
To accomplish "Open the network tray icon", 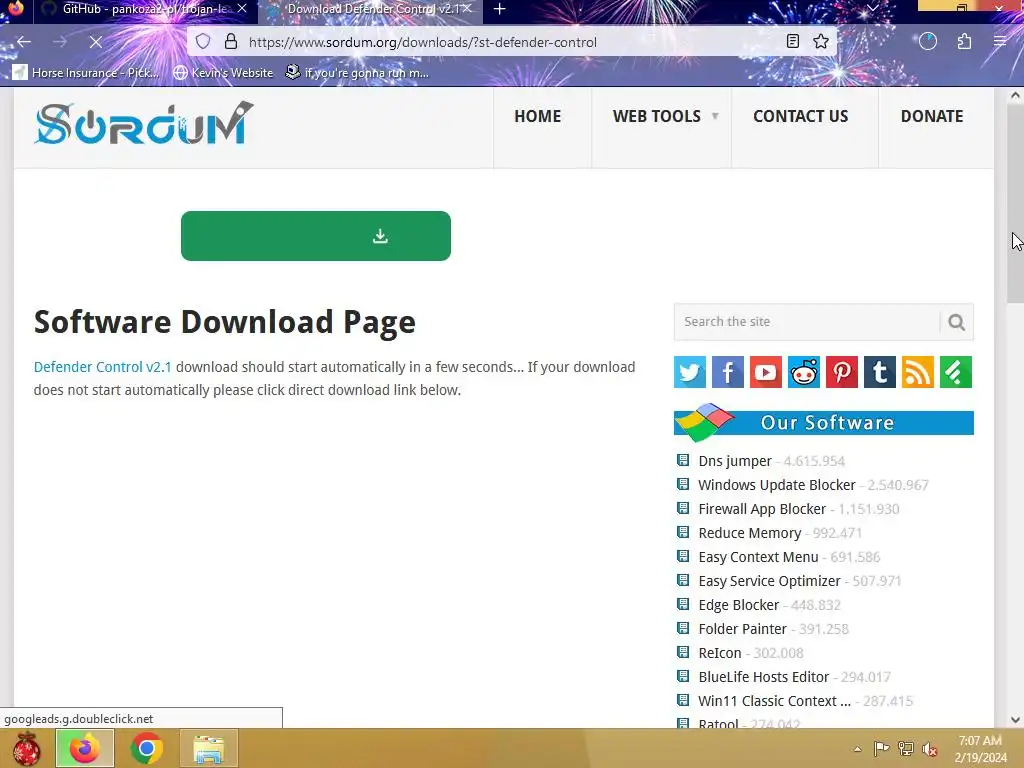I will (x=906, y=749).
